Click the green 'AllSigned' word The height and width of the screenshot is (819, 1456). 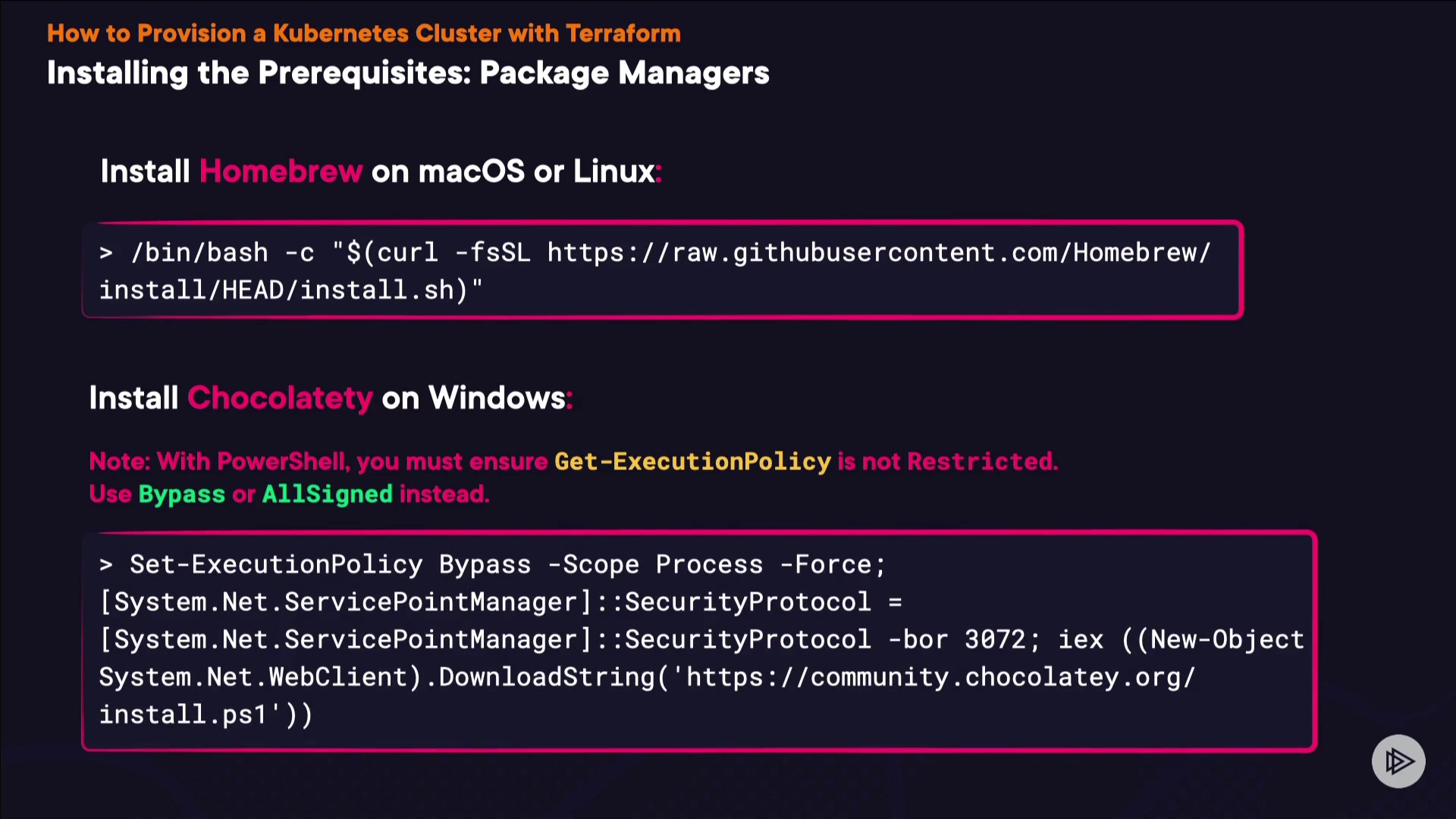[x=327, y=494]
